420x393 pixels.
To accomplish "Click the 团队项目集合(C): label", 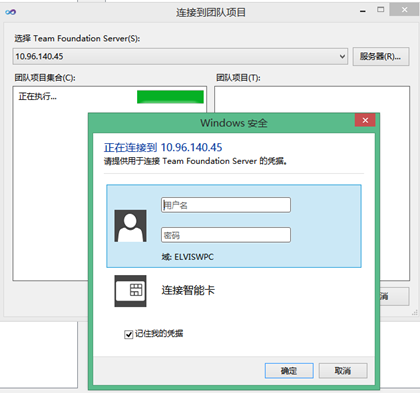I will pyautogui.click(x=45, y=78).
